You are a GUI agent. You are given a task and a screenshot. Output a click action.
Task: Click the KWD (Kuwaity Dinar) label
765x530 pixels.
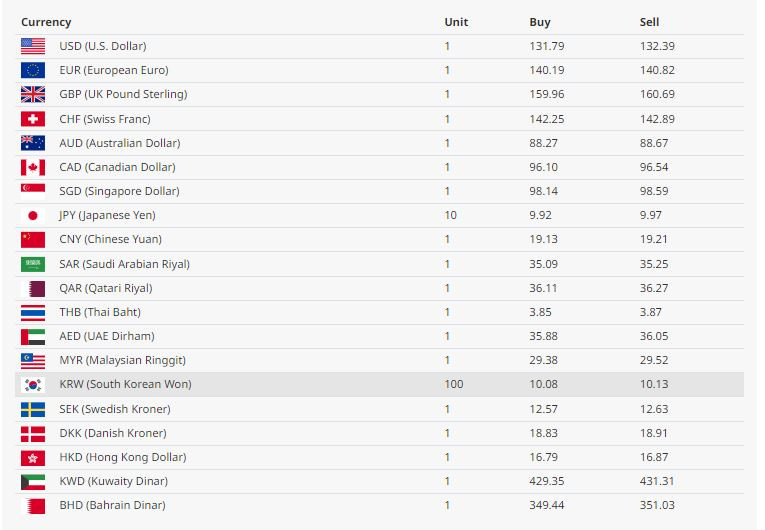tap(114, 481)
